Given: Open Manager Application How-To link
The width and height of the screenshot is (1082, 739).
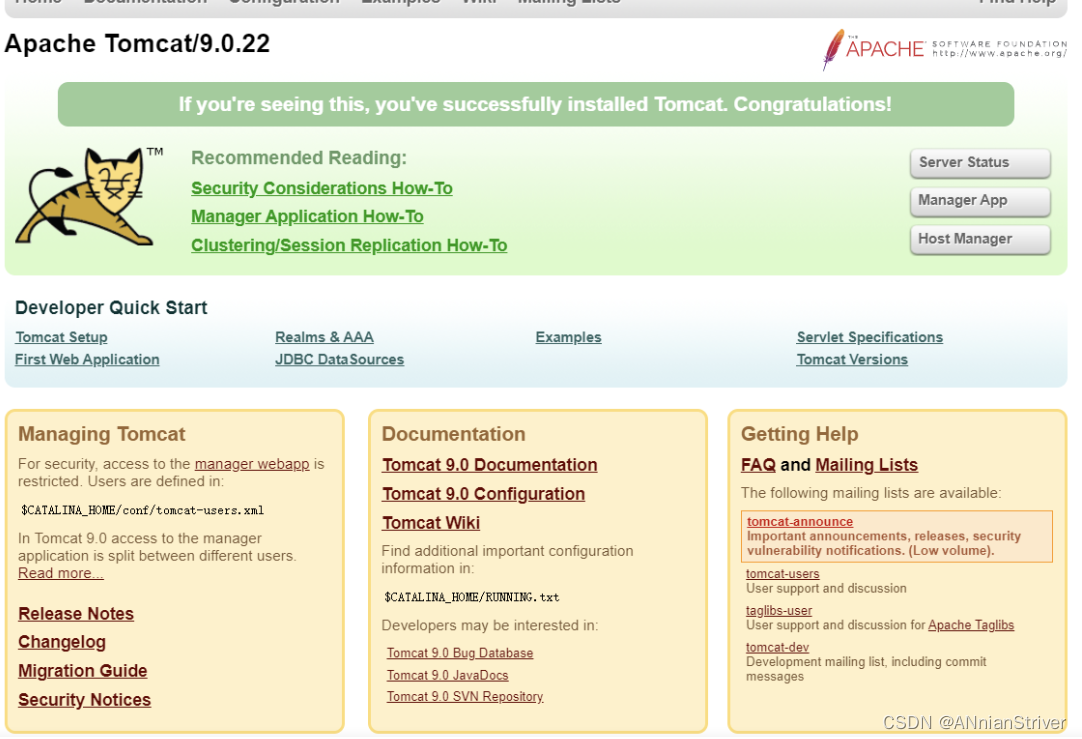Looking at the screenshot, I should 307,217.
